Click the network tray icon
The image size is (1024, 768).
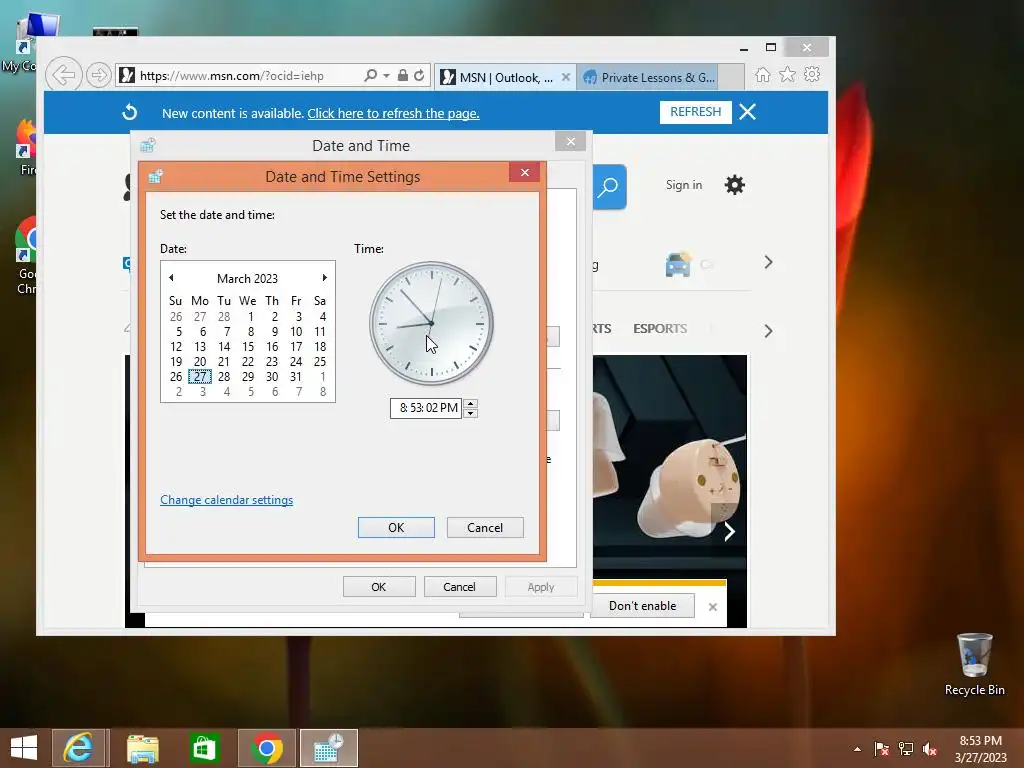tap(906, 749)
